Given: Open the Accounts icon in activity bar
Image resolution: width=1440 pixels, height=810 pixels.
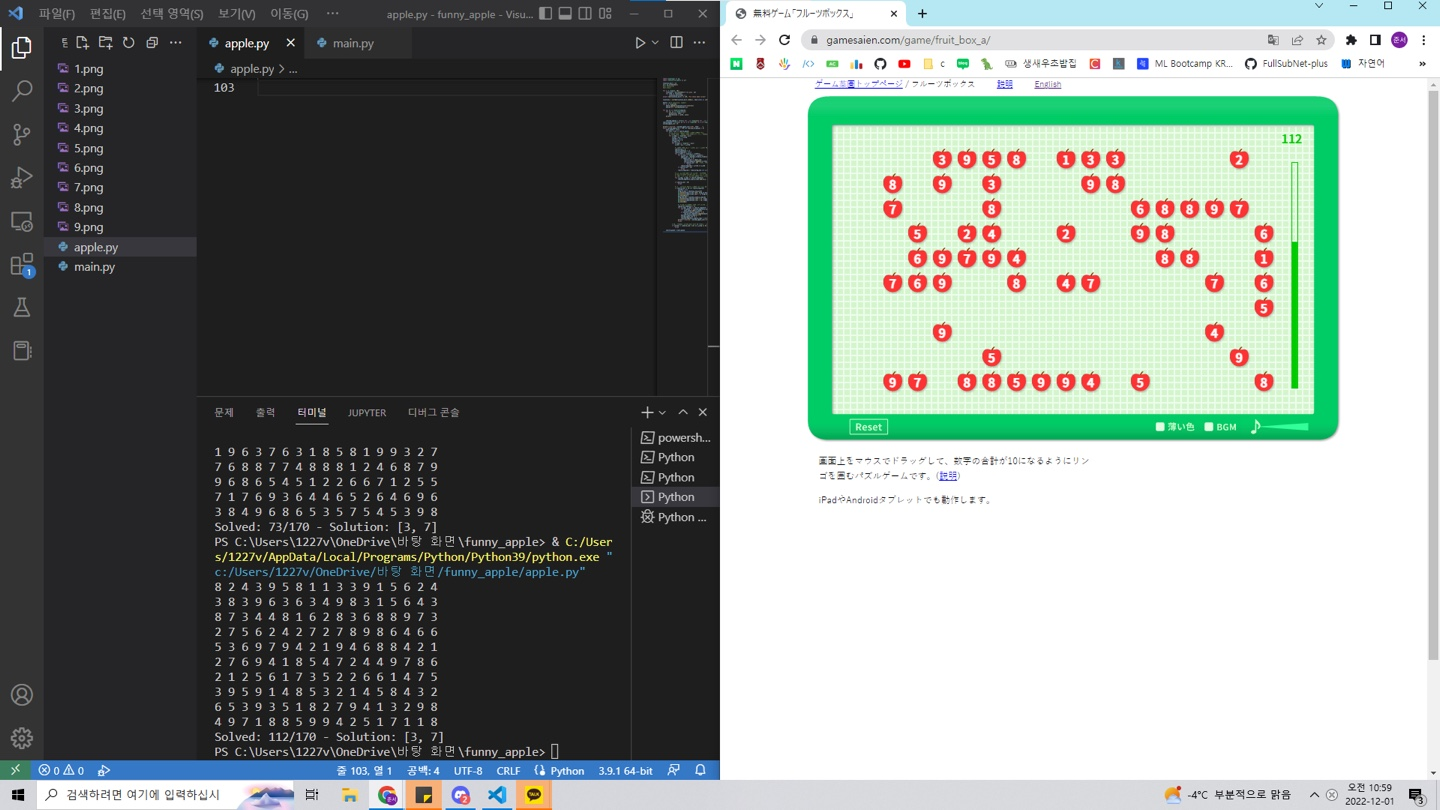Looking at the screenshot, I should (21, 695).
